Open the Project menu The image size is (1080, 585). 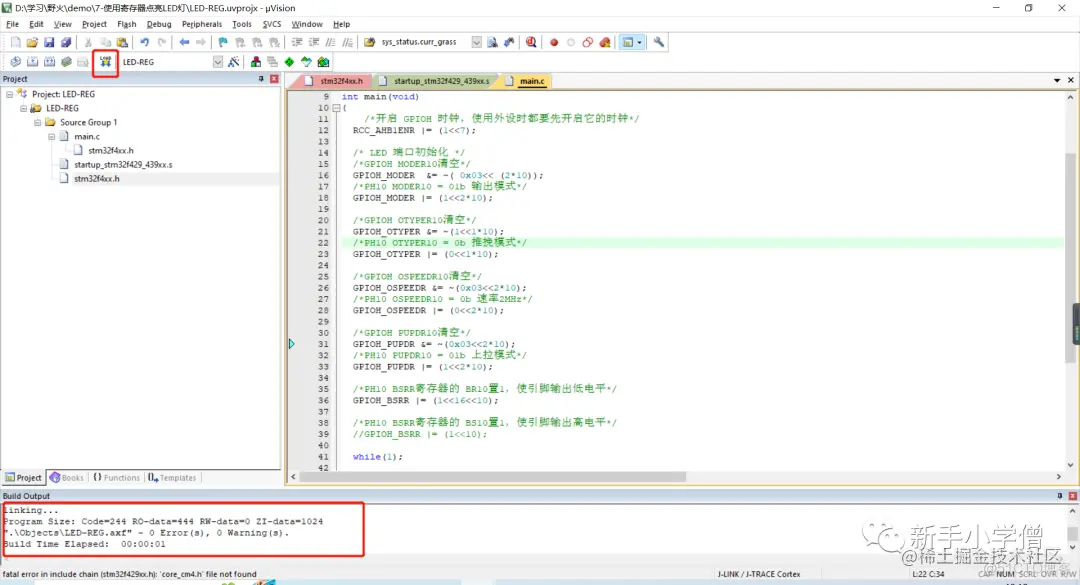click(94, 24)
